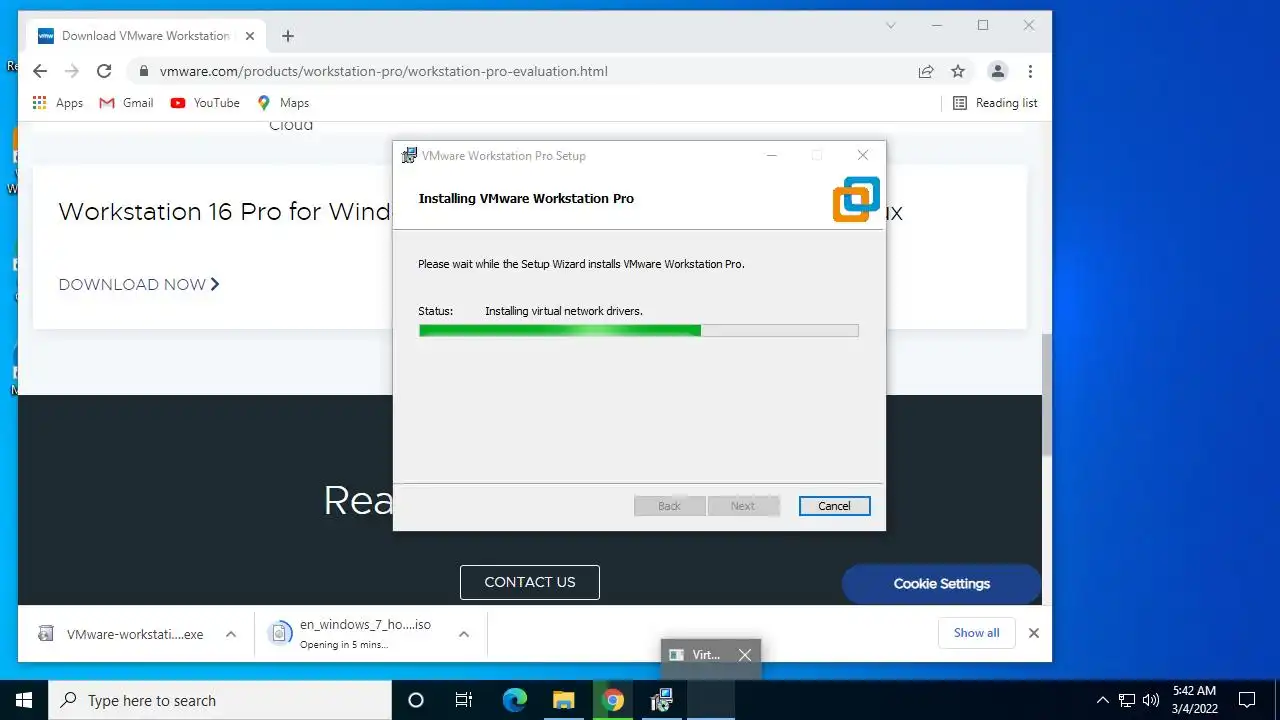Screen dimensions: 1280x720
Task: Open the Maps bookmark
Action: click(x=283, y=103)
